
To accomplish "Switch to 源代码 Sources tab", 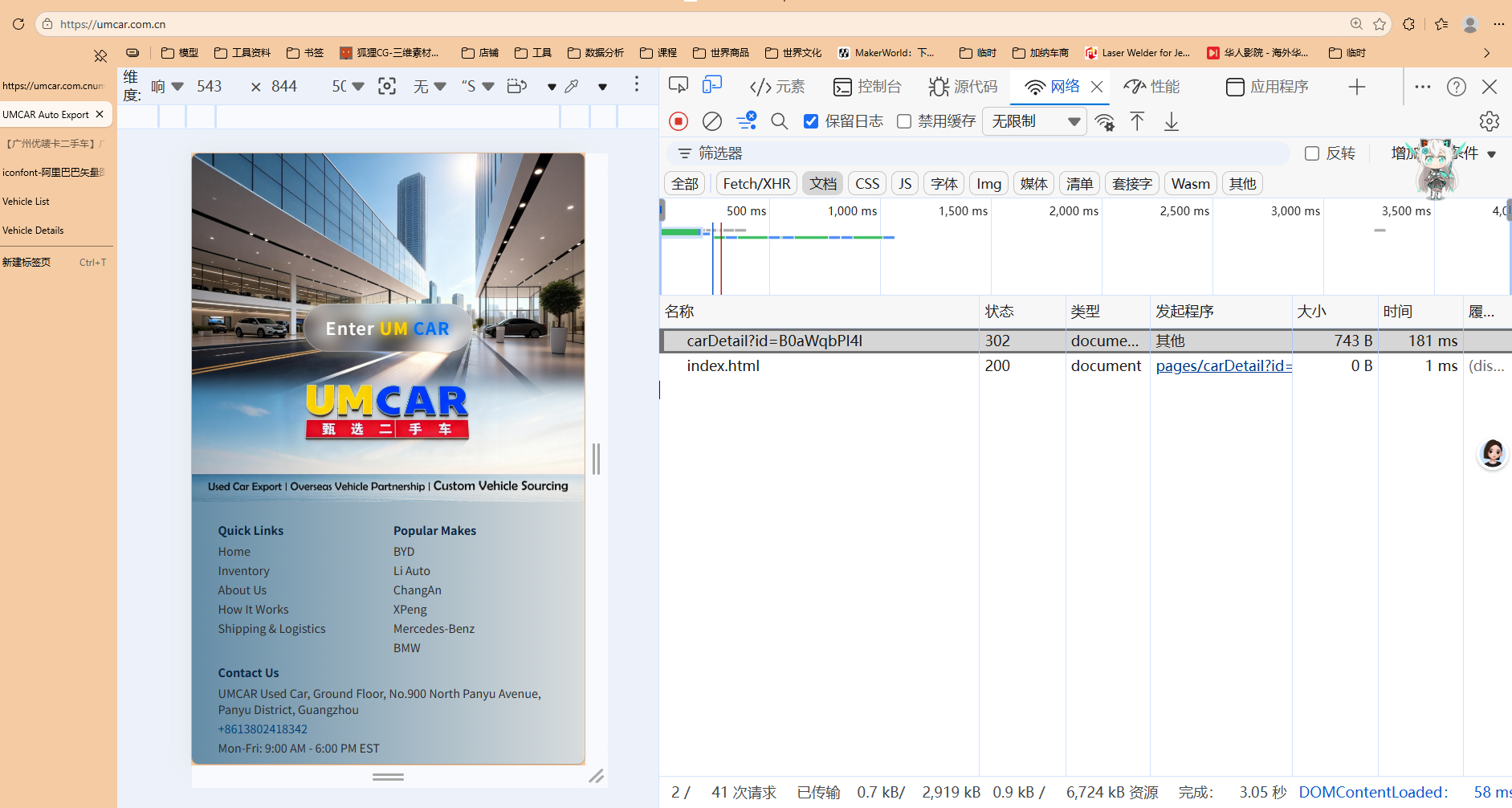I will click(963, 87).
